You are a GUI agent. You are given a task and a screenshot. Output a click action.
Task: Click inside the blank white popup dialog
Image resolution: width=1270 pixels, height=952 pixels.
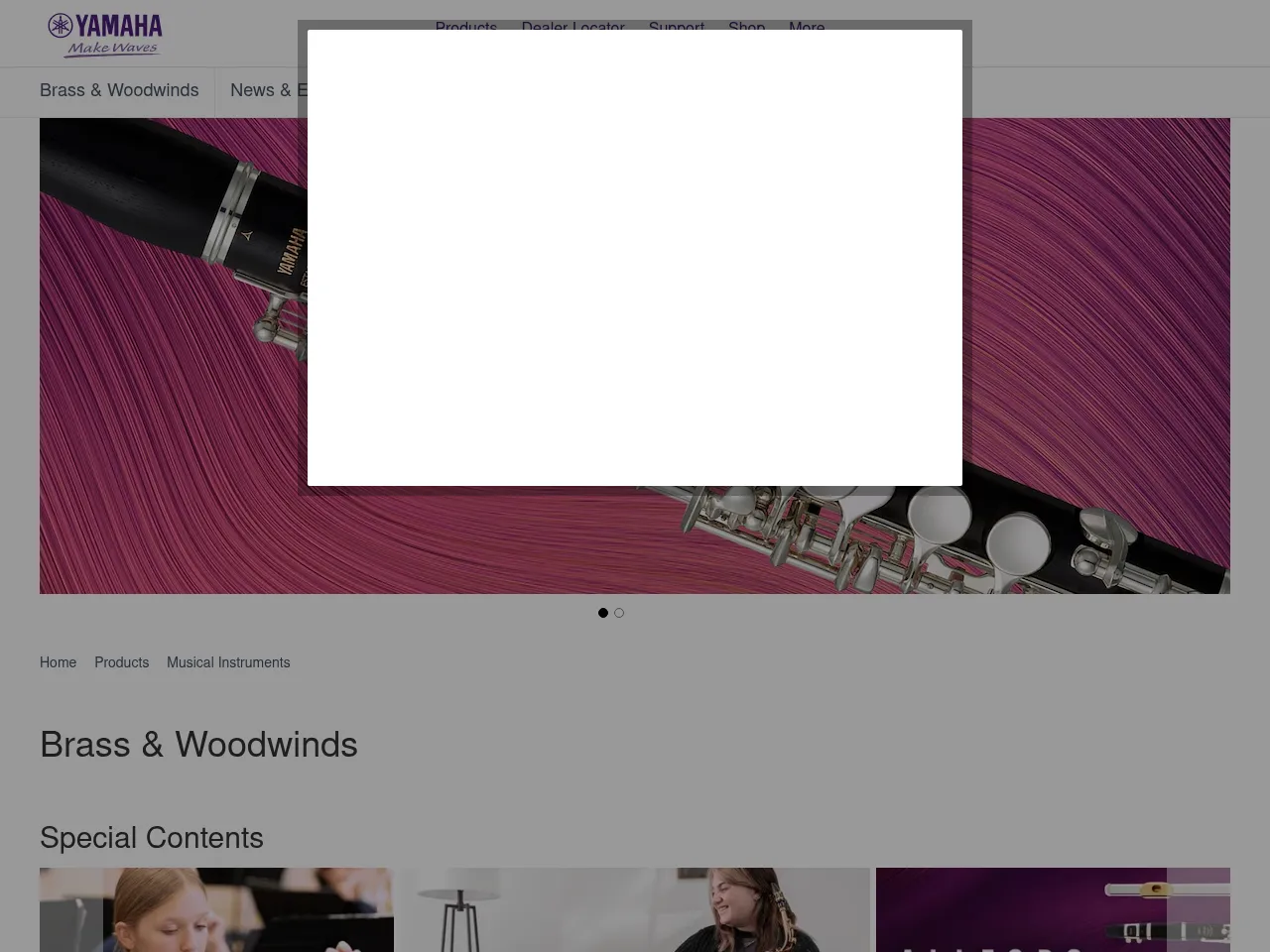[x=635, y=258]
